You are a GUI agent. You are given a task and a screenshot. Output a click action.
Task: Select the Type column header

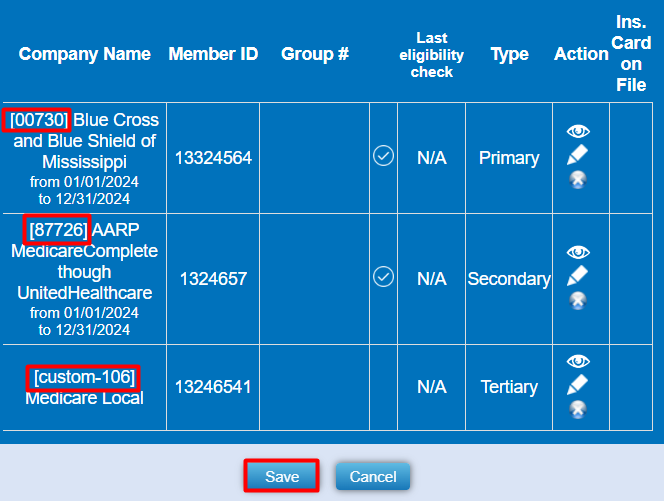pyautogui.click(x=509, y=54)
